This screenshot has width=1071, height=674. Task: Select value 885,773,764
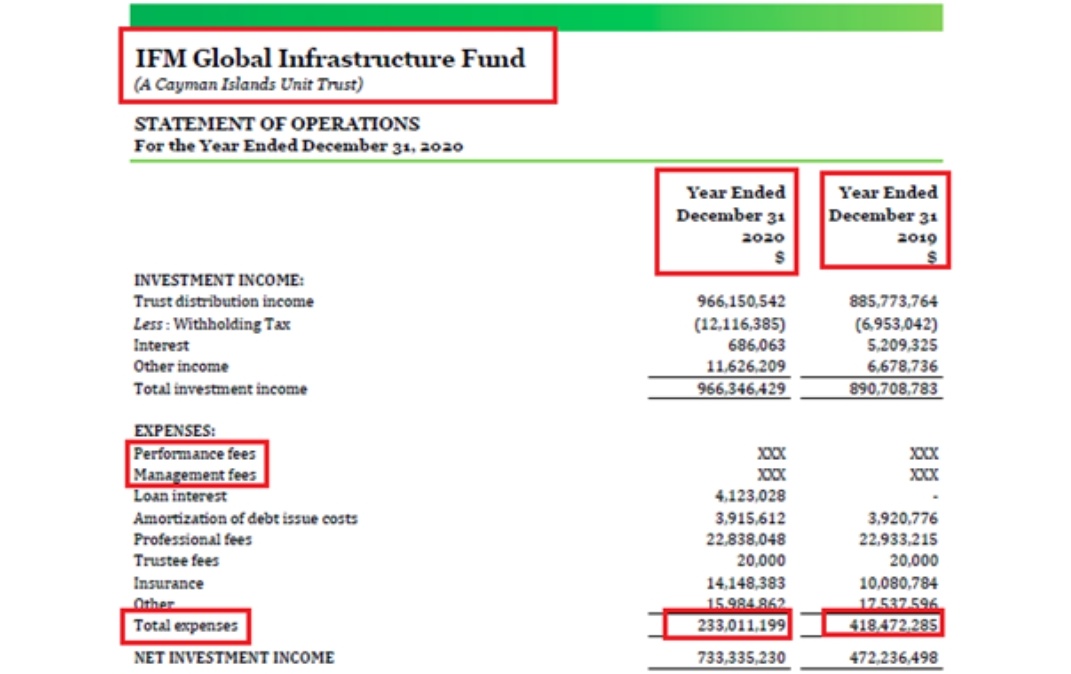(x=893, y=302)
